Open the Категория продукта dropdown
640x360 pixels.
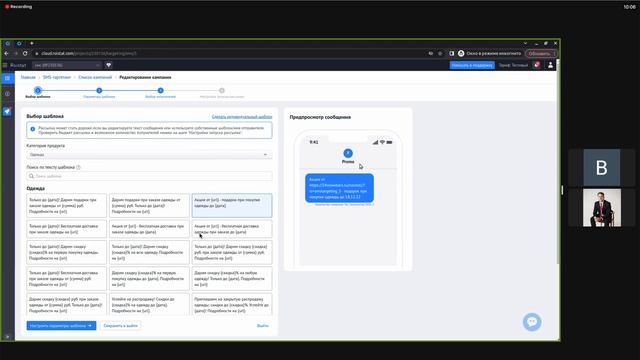pos(149,155)
